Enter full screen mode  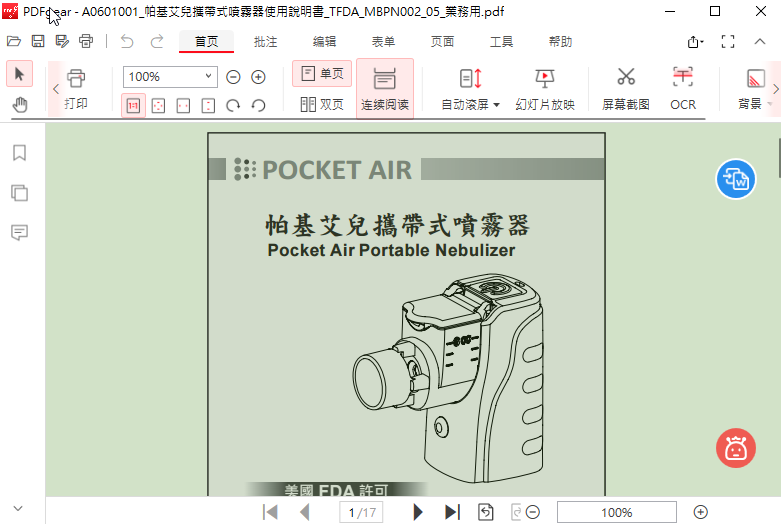pos(728,42)
